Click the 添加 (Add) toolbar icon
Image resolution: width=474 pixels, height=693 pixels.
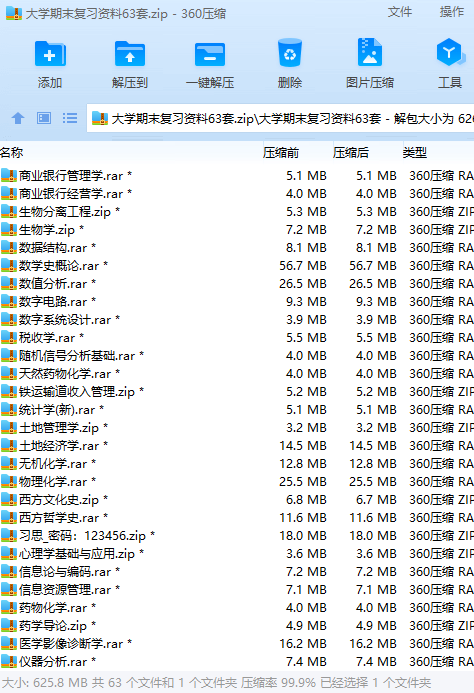coord(50,54)
